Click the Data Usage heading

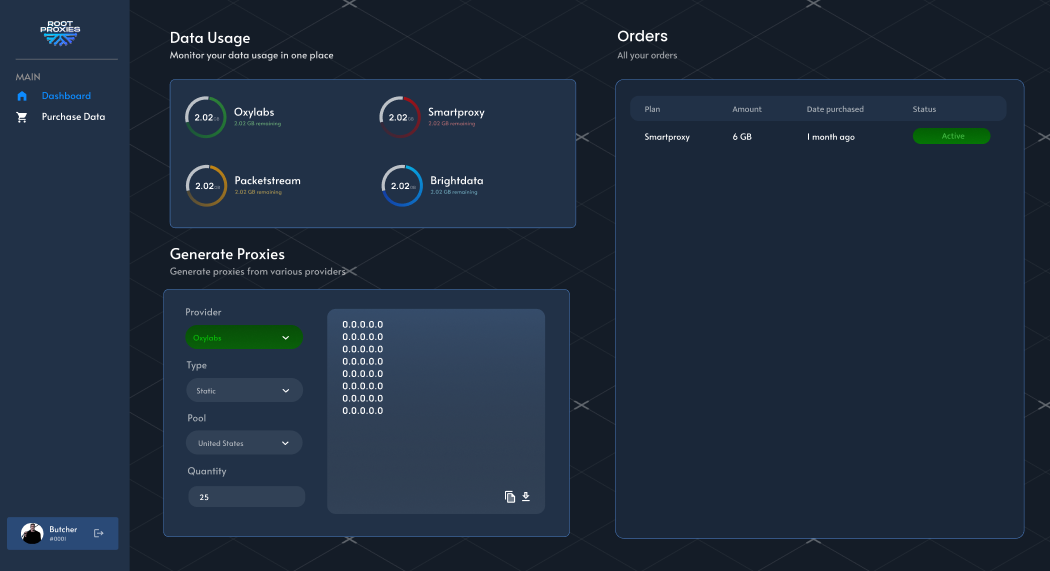click(x=210, y=38)
